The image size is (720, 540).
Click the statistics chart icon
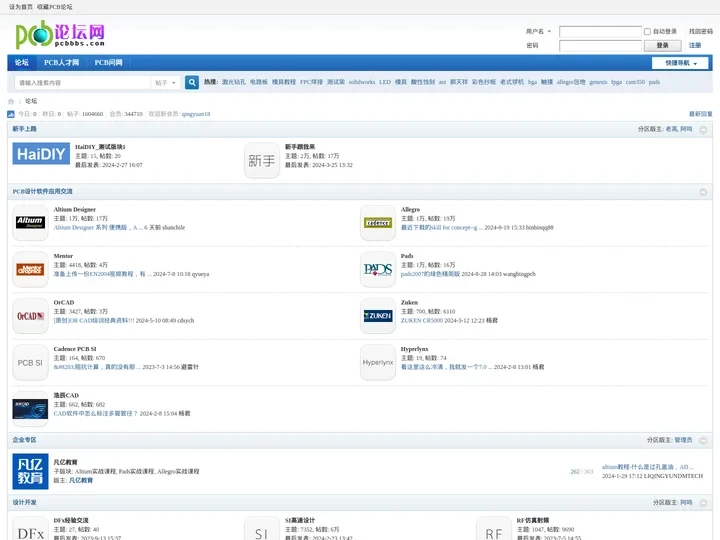coord(11,114)
